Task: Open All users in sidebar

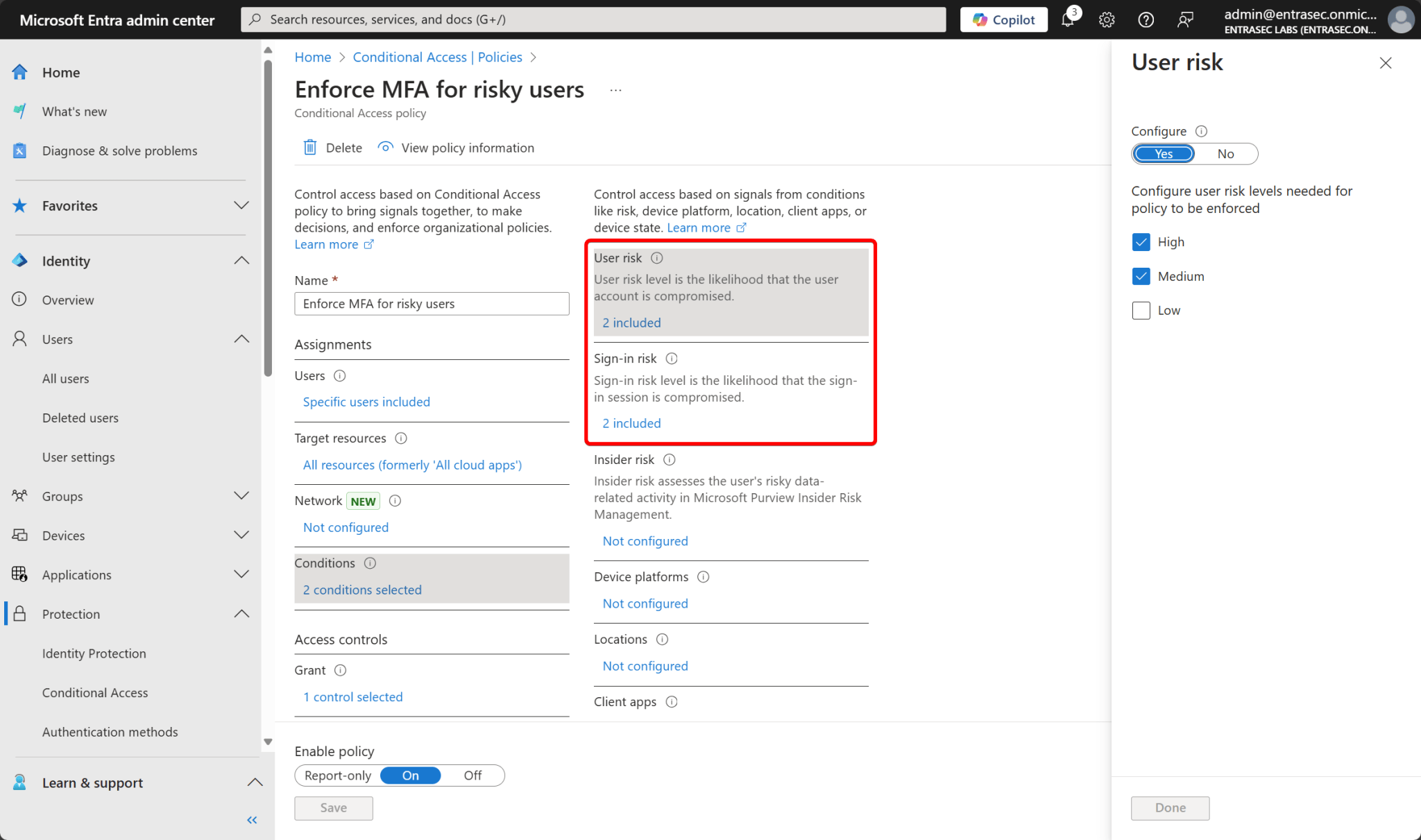Action: coord(65,379)
